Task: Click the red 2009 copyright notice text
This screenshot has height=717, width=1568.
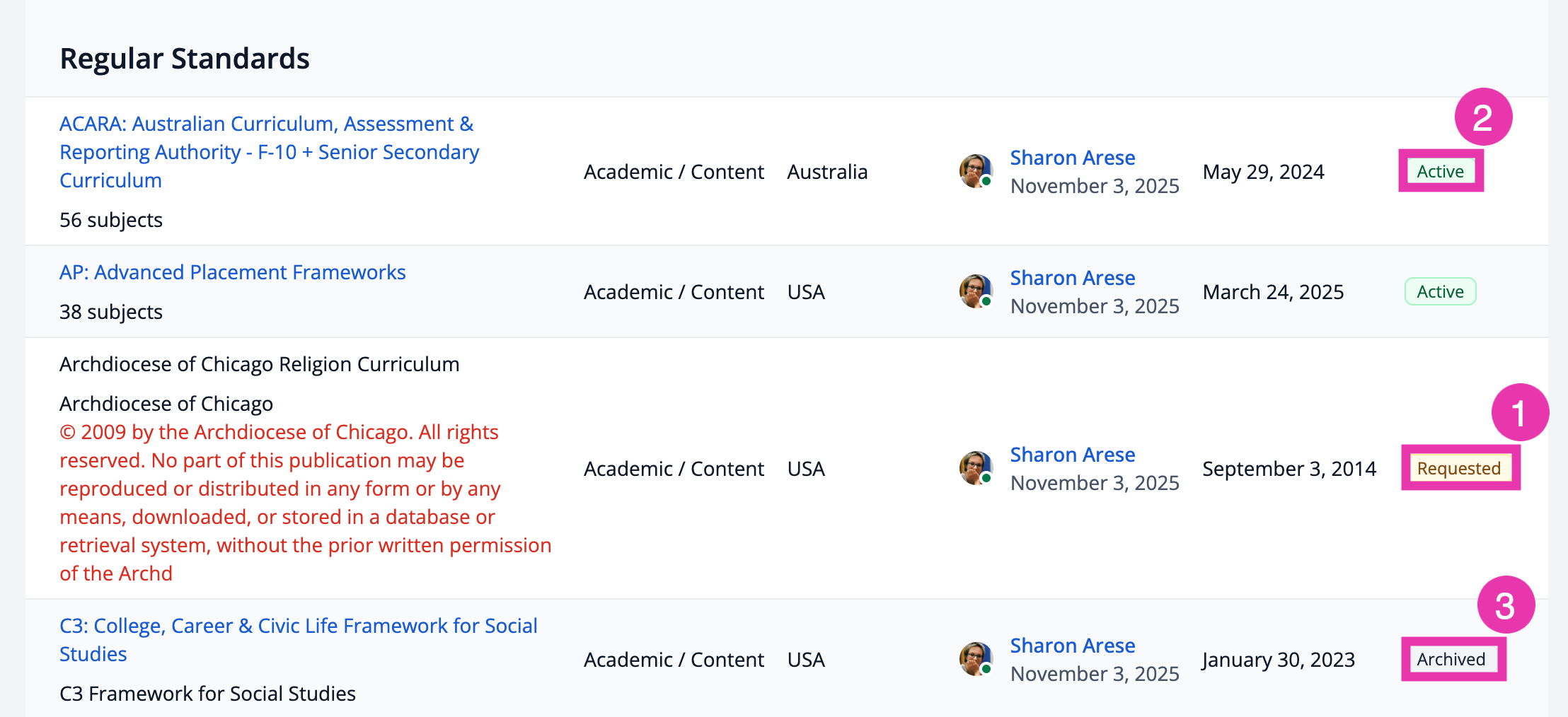Action: [x=306, y=503]
